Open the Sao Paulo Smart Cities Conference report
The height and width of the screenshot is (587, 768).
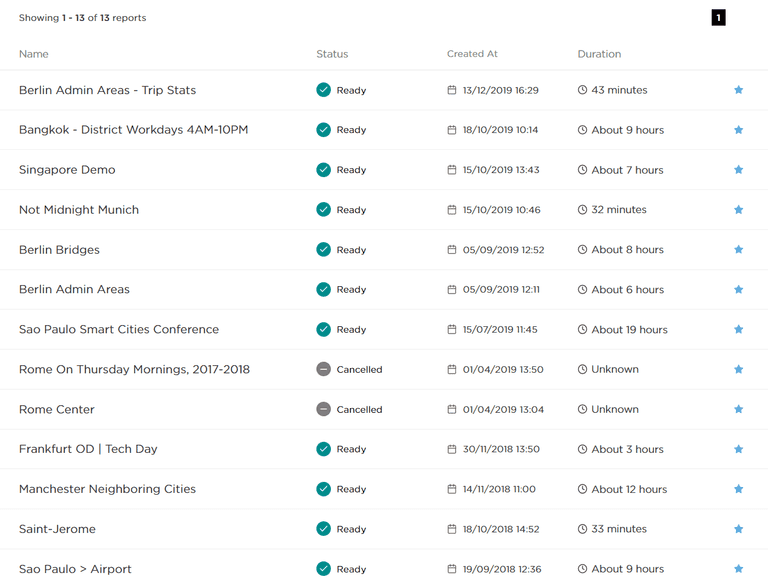118,329
